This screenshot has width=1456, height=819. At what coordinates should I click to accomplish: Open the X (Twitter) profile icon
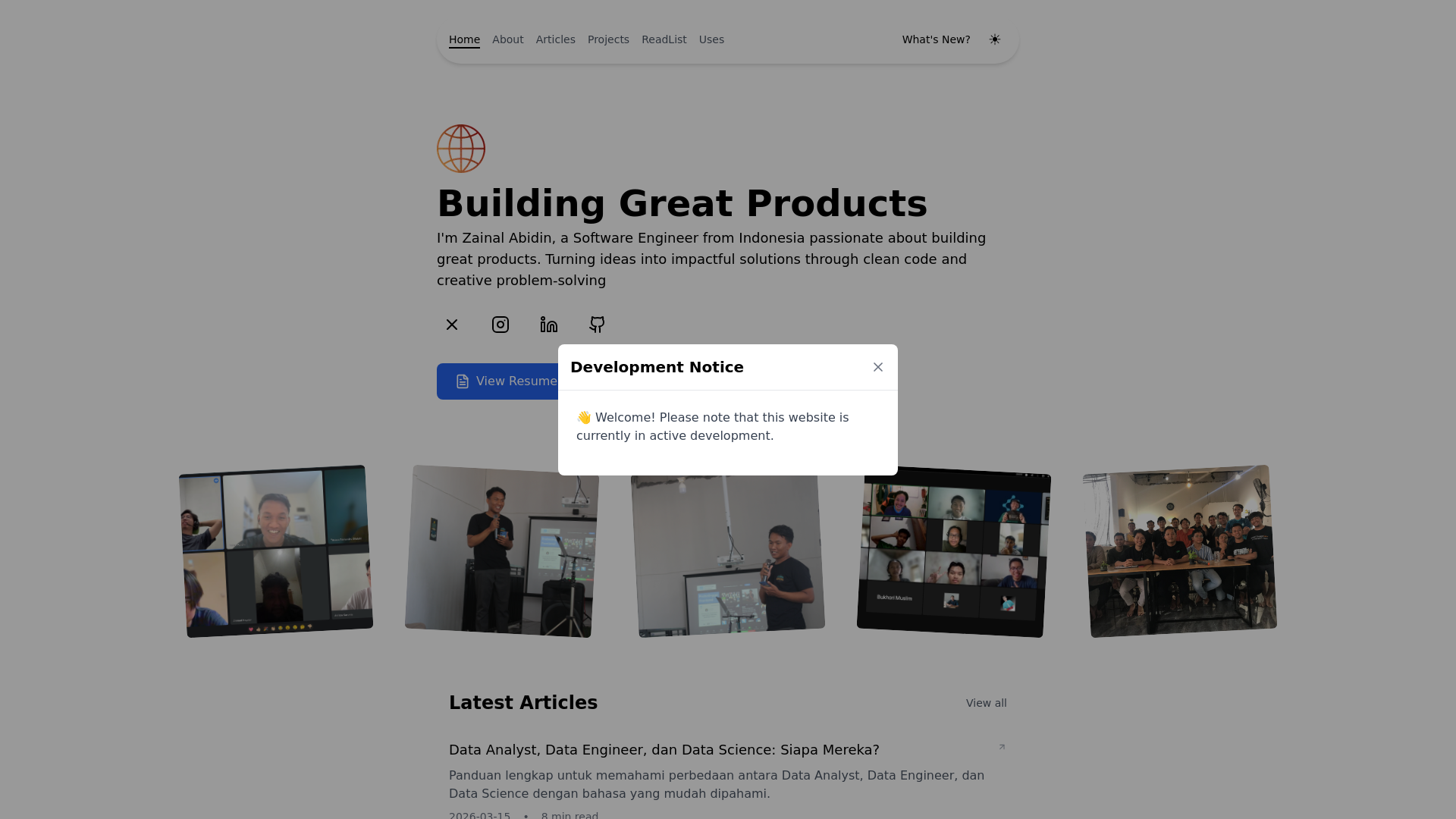[x=452, y=325]
